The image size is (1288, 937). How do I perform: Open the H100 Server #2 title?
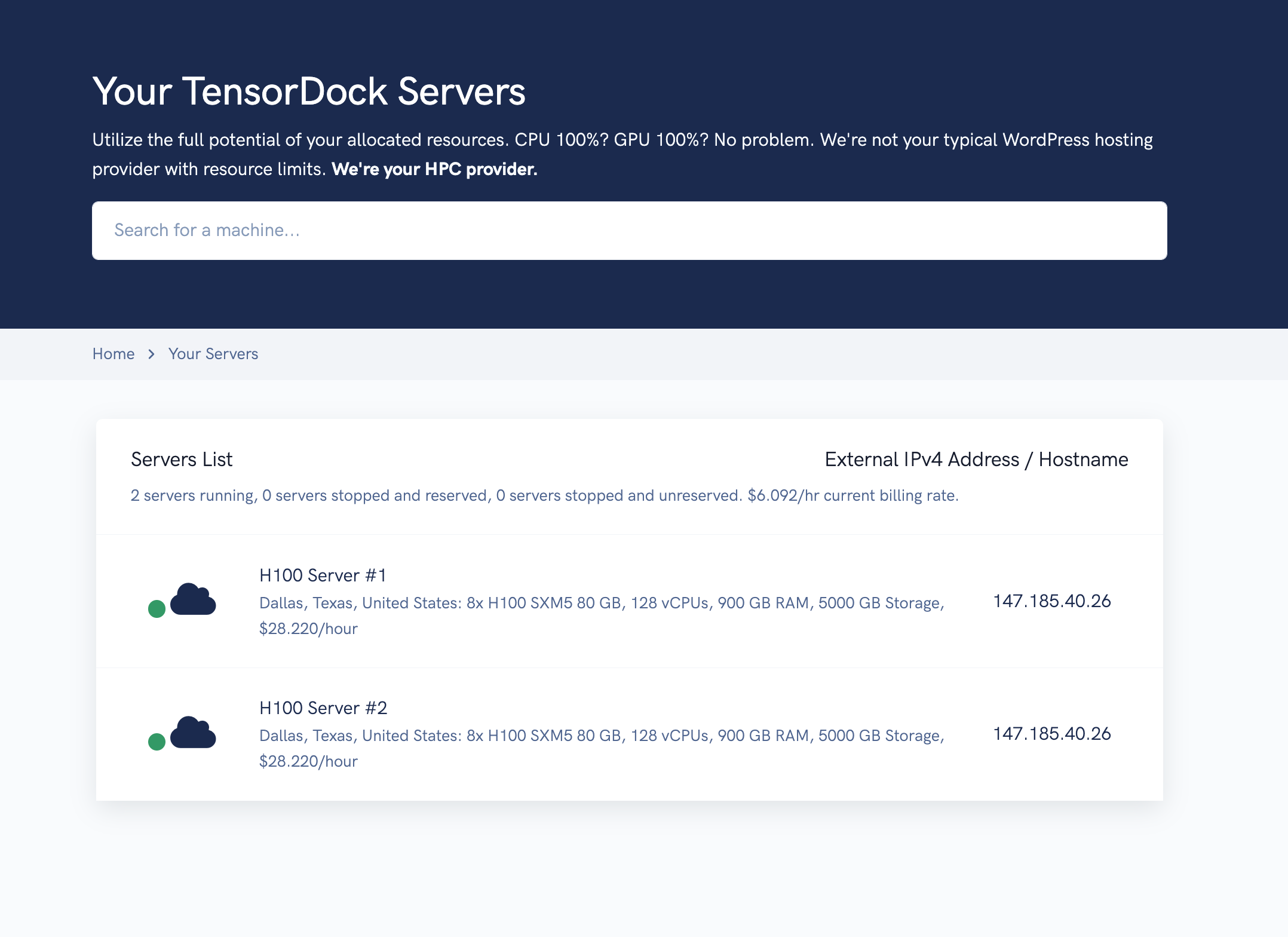pos(323,708)
